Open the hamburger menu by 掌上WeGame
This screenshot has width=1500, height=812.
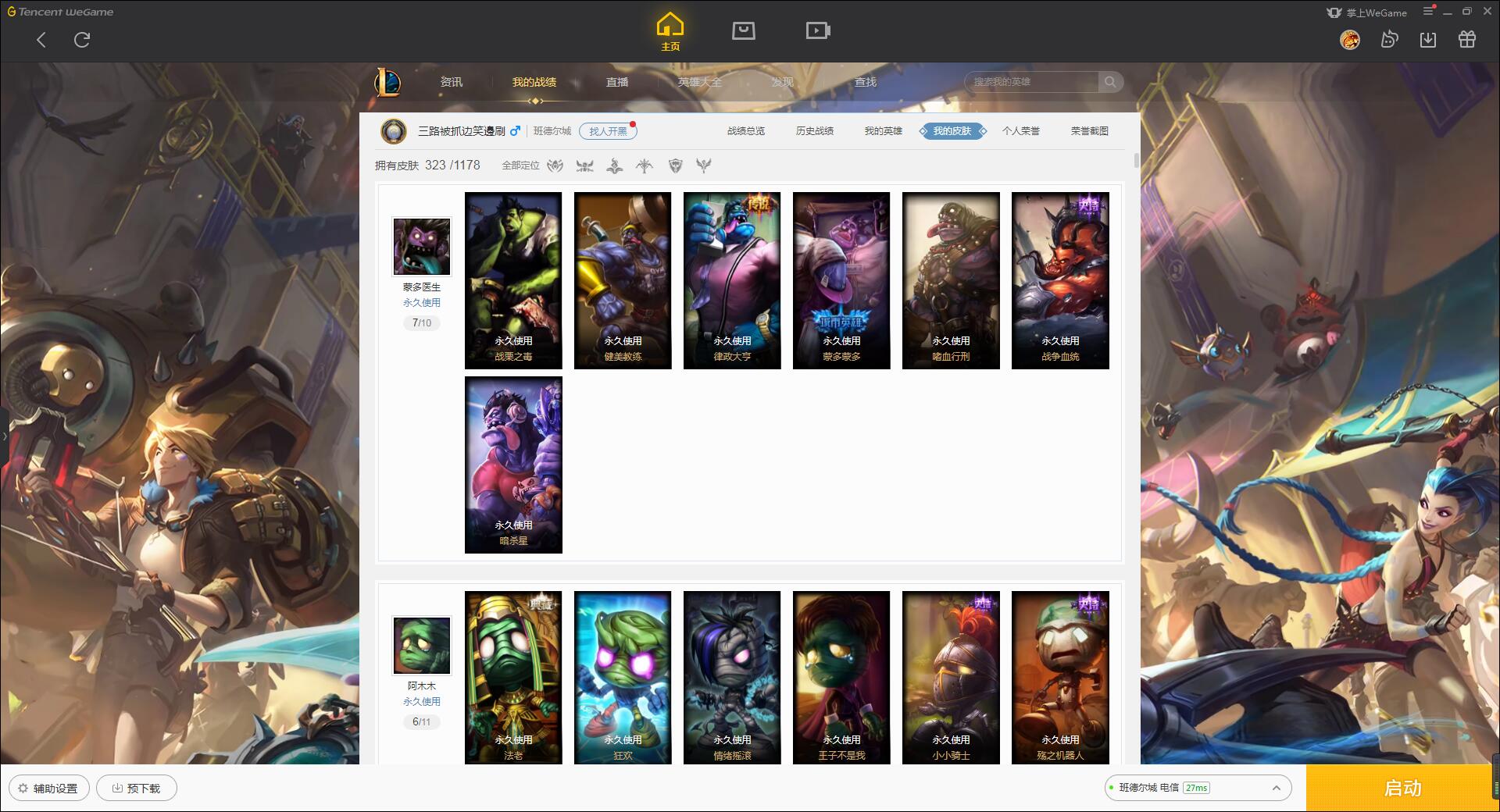point(1429,12)
